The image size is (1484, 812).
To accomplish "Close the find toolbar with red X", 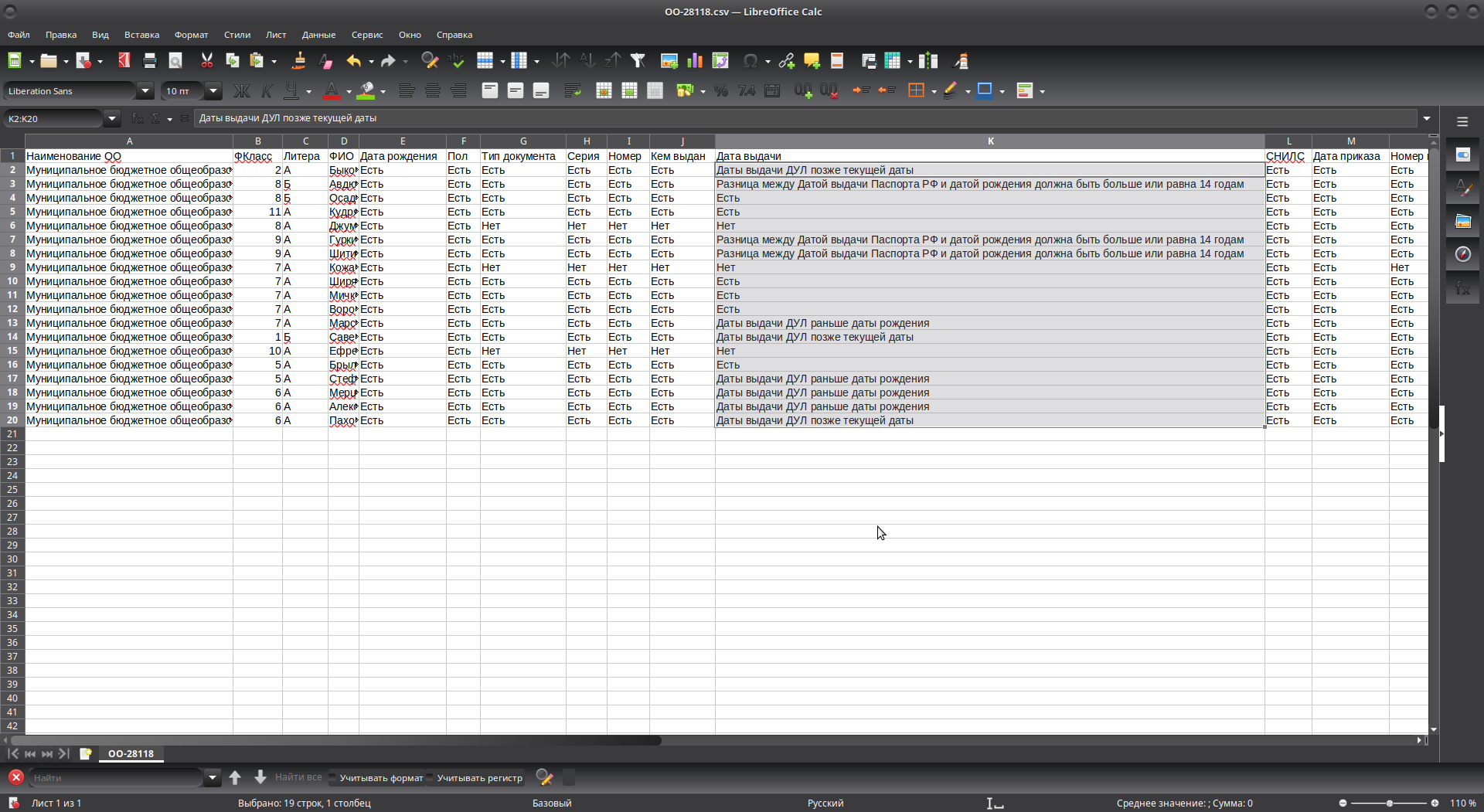I will click(15, 777).
